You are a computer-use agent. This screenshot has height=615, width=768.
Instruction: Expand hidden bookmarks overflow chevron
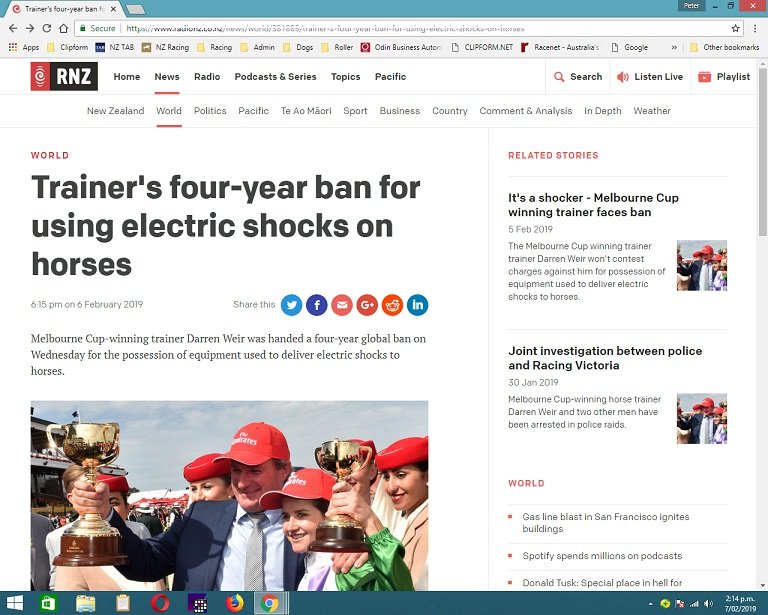pyautogui.click(x=673, y=47)
